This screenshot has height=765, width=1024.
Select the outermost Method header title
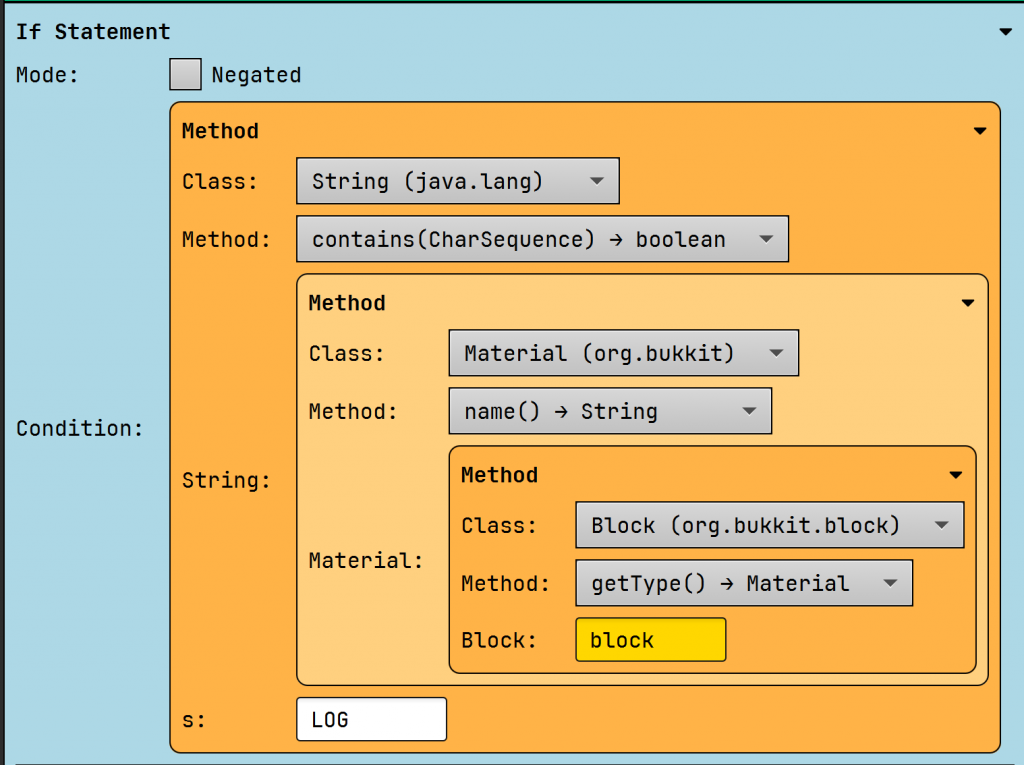click(220, 131)
